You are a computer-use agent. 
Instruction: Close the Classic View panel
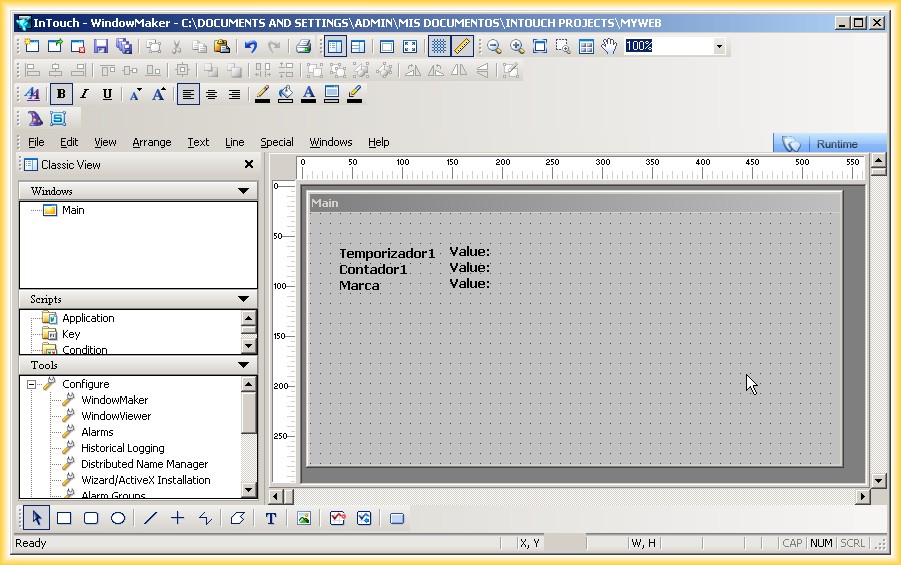[249, 165]
